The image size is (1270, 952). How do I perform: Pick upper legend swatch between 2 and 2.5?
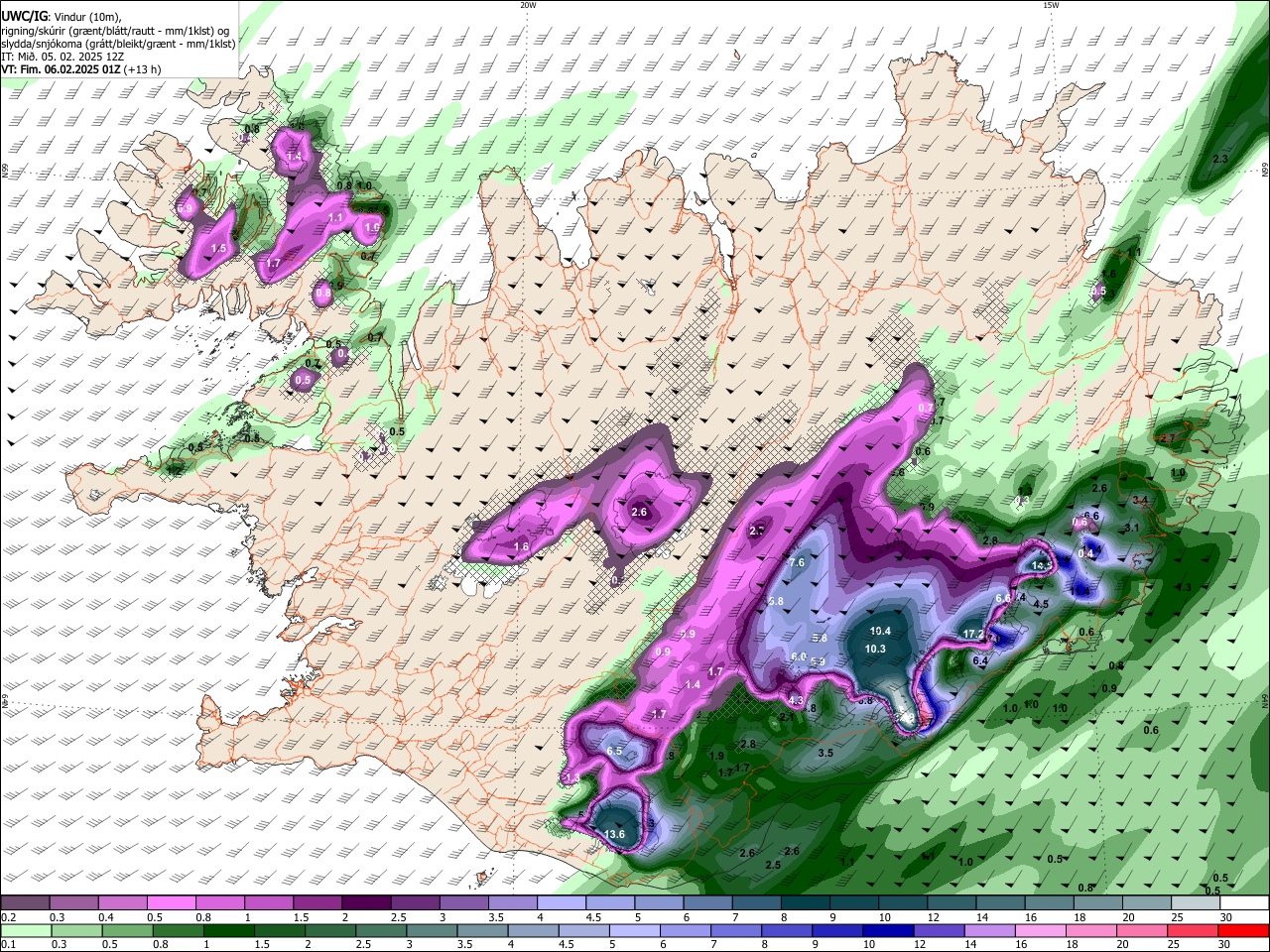(x=366, y=903)
